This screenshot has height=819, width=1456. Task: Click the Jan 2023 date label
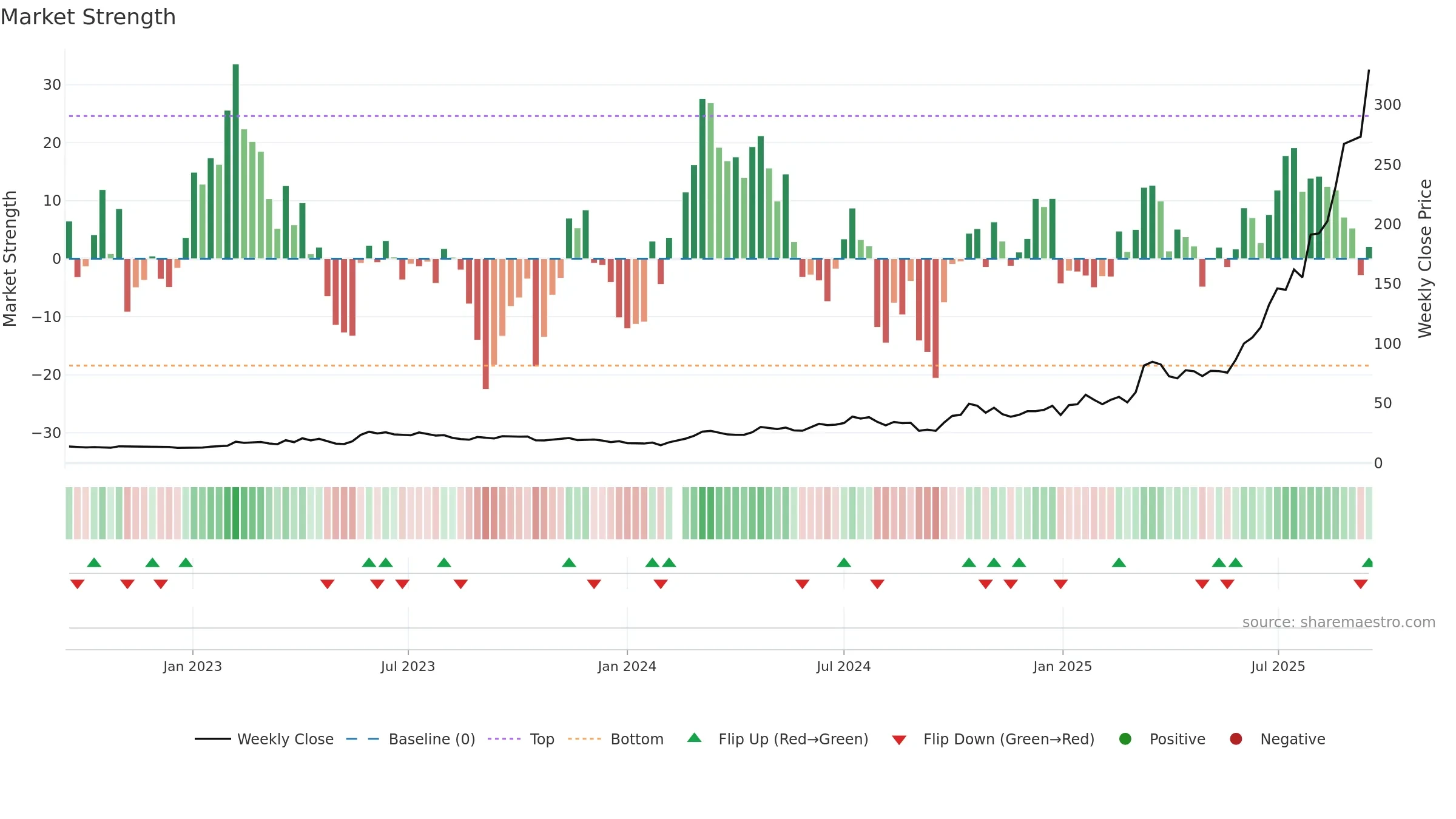pos(192,666)
